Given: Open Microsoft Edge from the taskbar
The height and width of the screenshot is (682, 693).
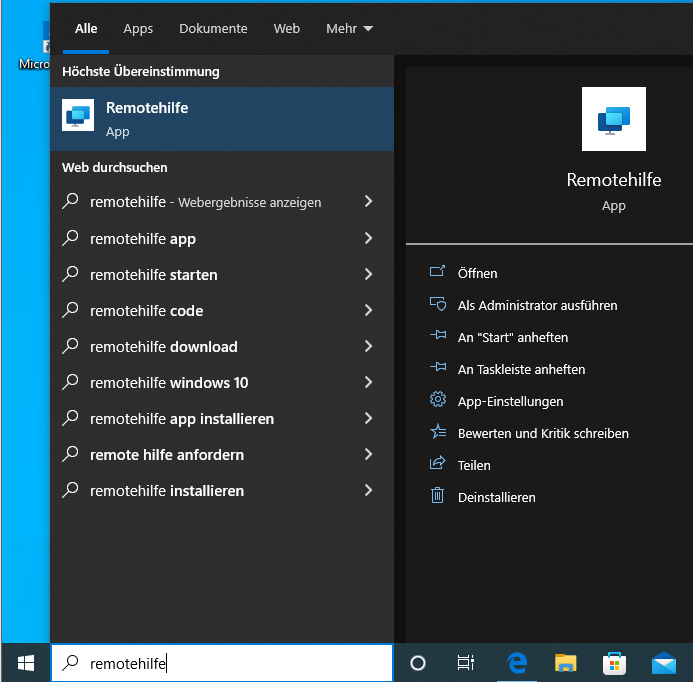Looking at the screenshot, I should [517, 662].
